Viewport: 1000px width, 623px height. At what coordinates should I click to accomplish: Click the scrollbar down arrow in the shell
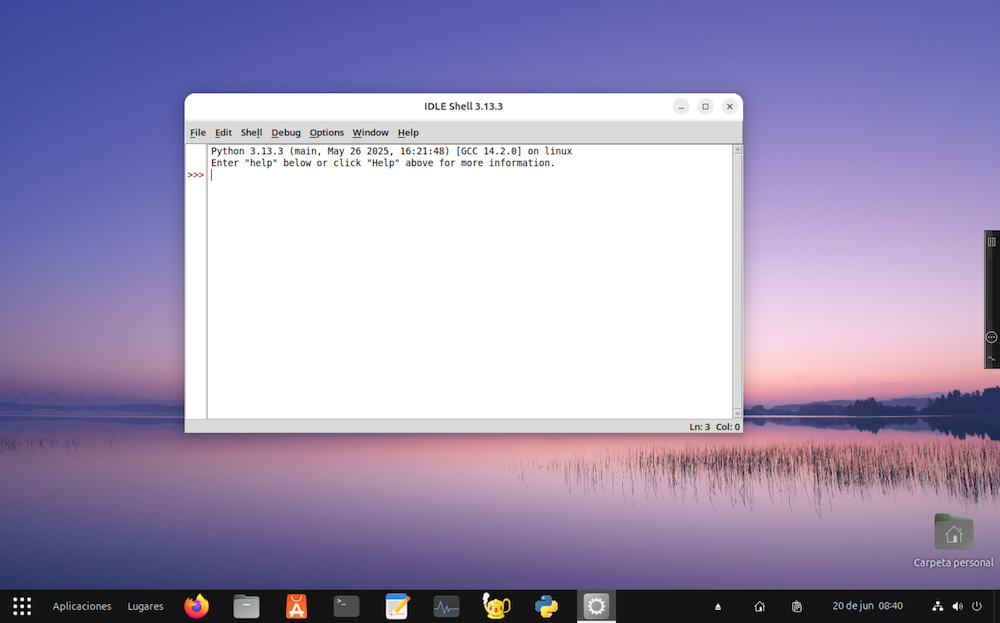[738, 413]
